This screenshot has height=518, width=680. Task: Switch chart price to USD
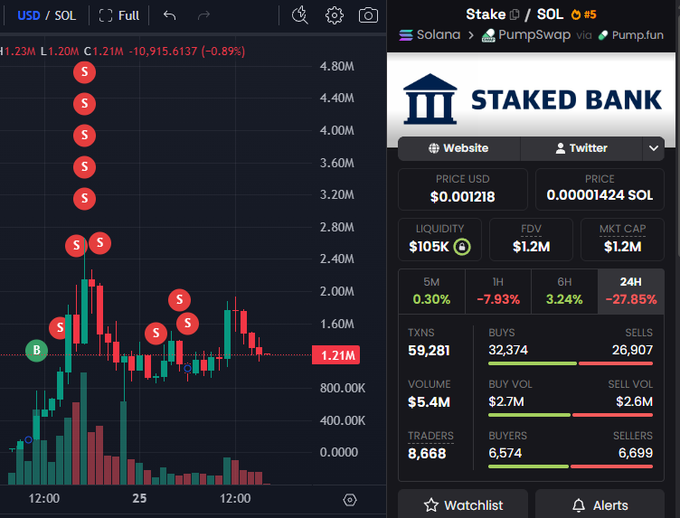pos(29,16)
